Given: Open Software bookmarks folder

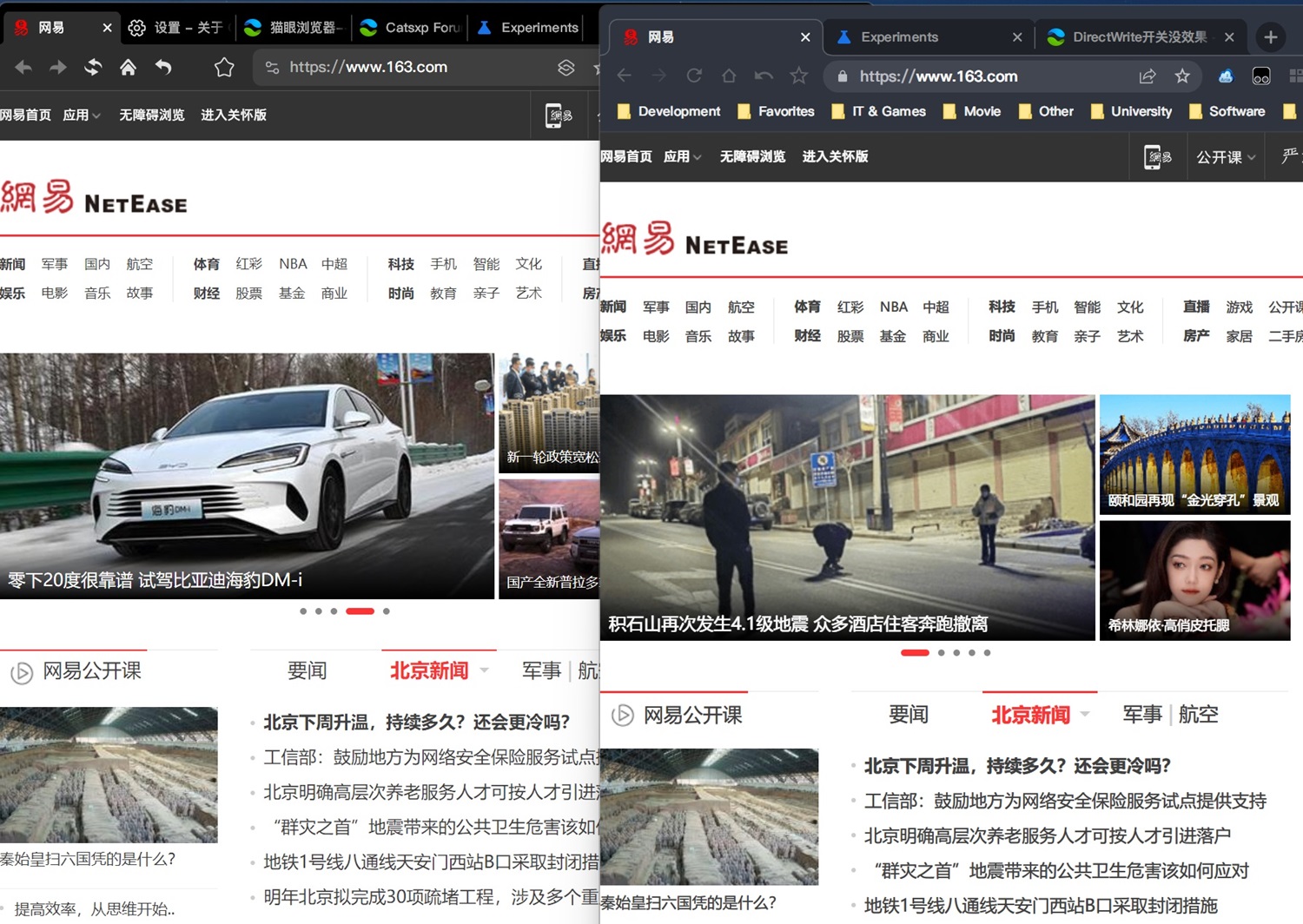Looking at the screenshot, I should pos(1227,111).
